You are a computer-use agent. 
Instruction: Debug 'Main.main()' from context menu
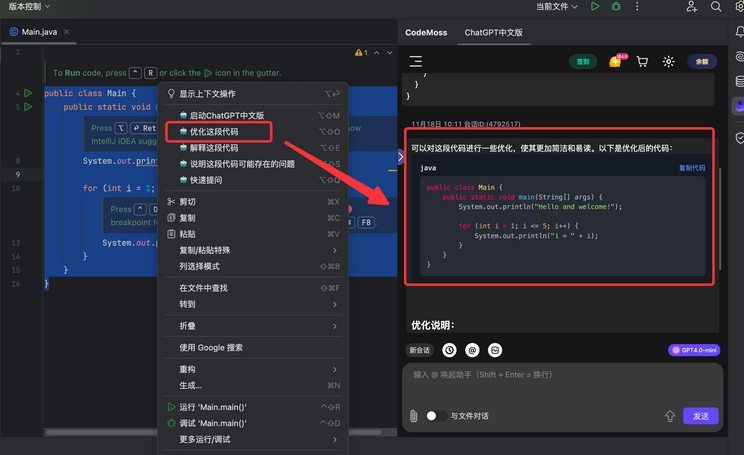pos(253,423)
